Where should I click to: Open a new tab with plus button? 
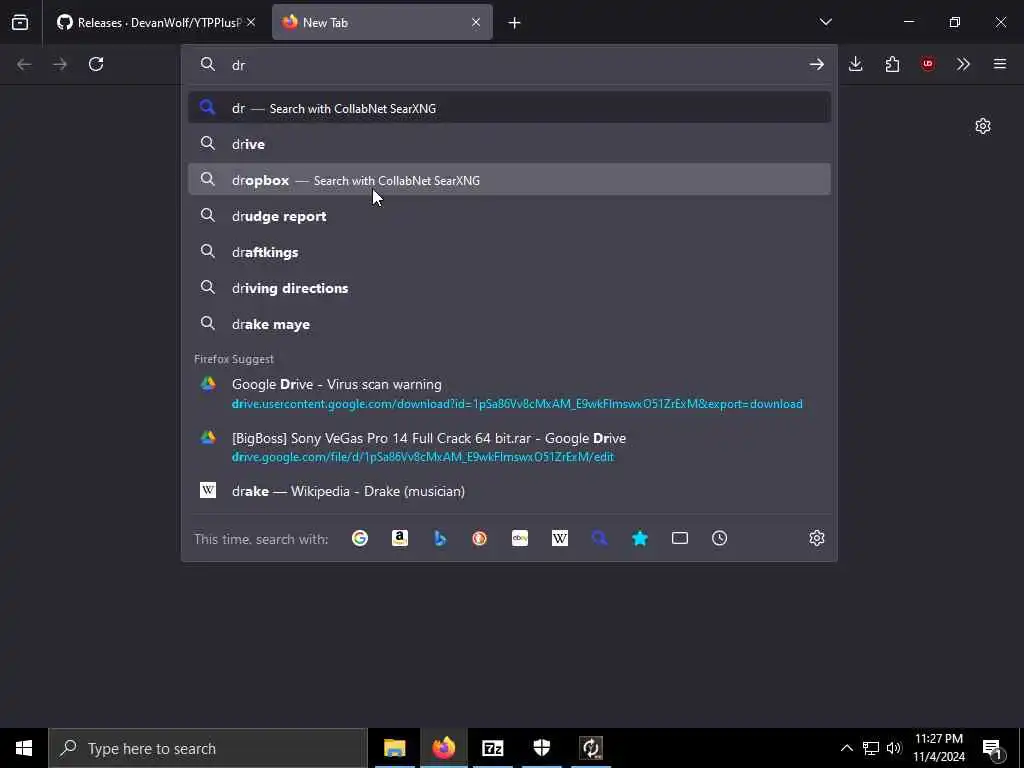(x=514, y=23)
